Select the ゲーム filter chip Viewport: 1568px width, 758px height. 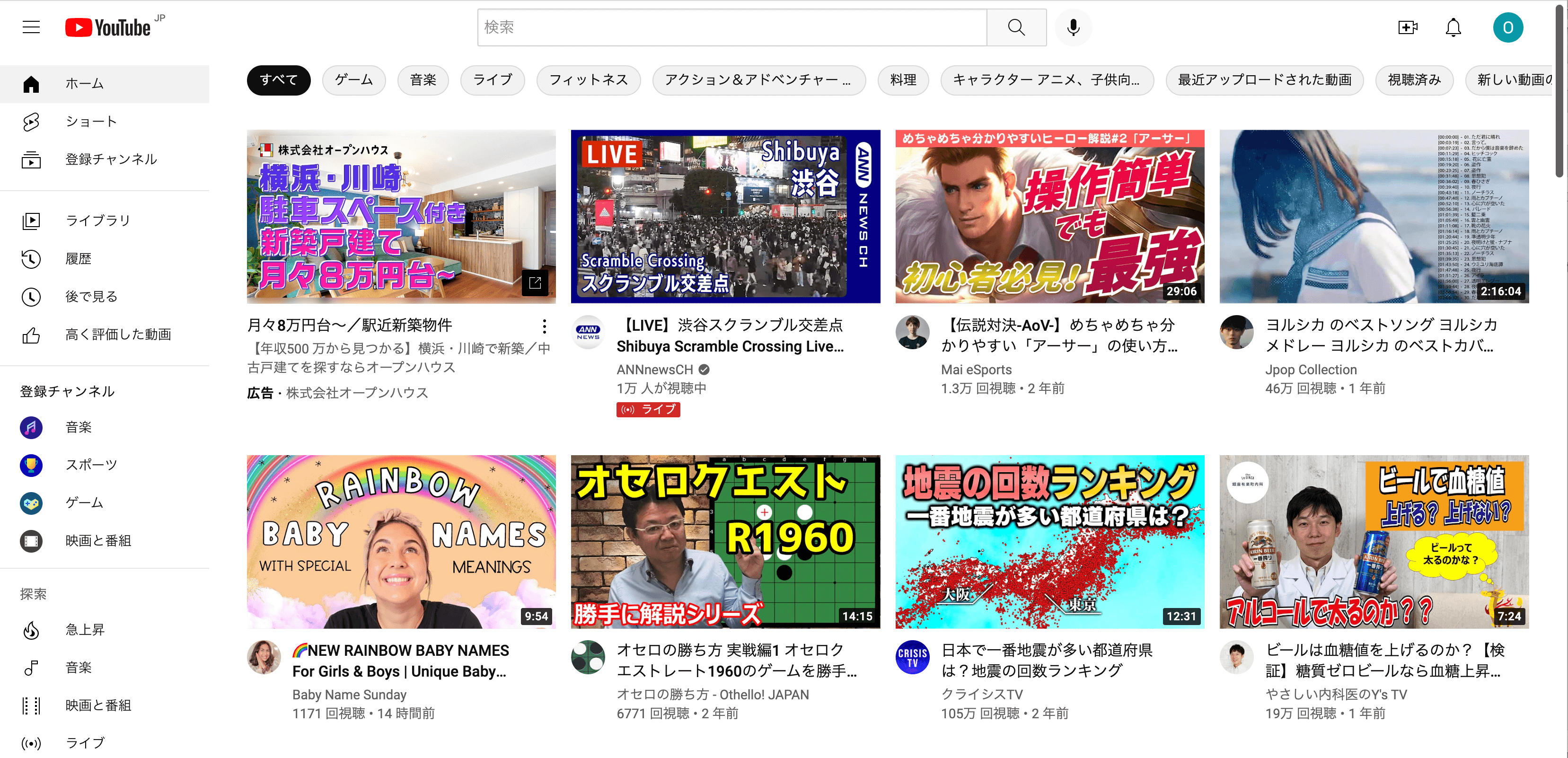click(x=353, y=80)
